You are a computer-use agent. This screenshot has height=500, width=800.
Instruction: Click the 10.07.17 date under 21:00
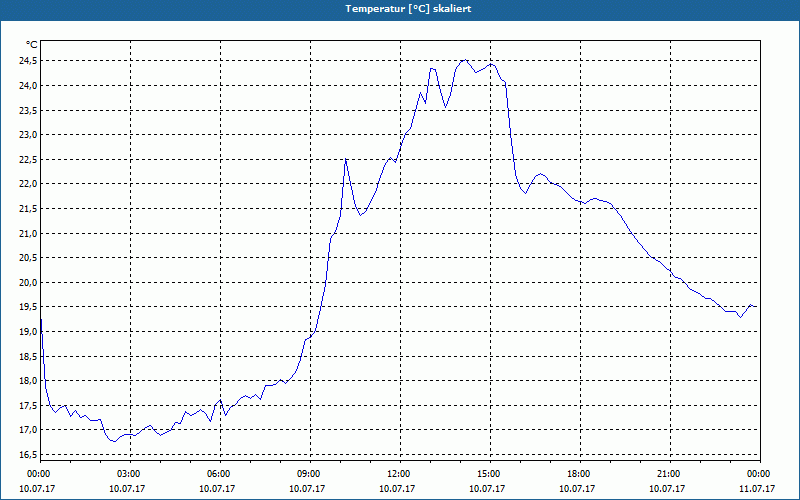click(x=667, y=488)
